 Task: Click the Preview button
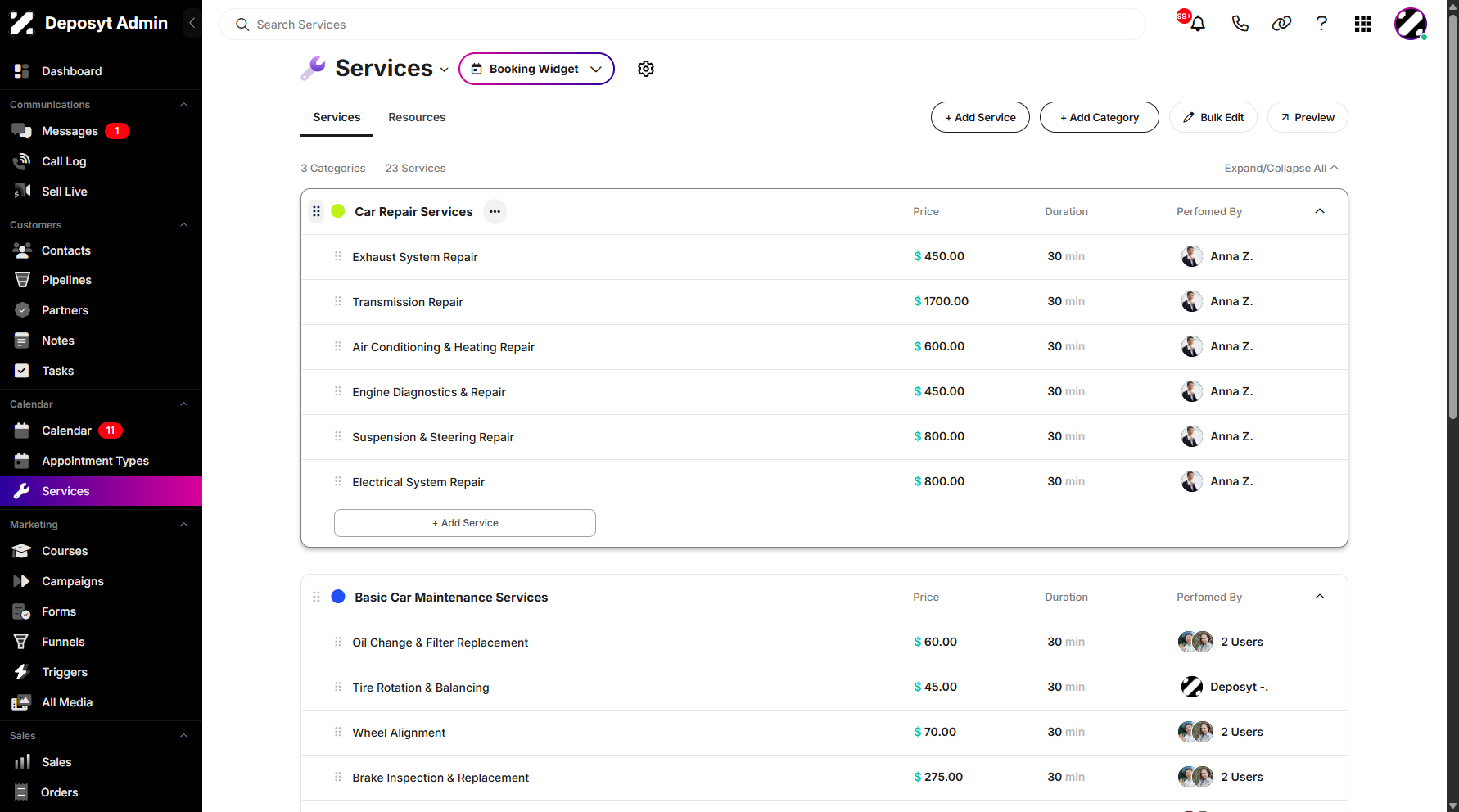coord(1308,117)
